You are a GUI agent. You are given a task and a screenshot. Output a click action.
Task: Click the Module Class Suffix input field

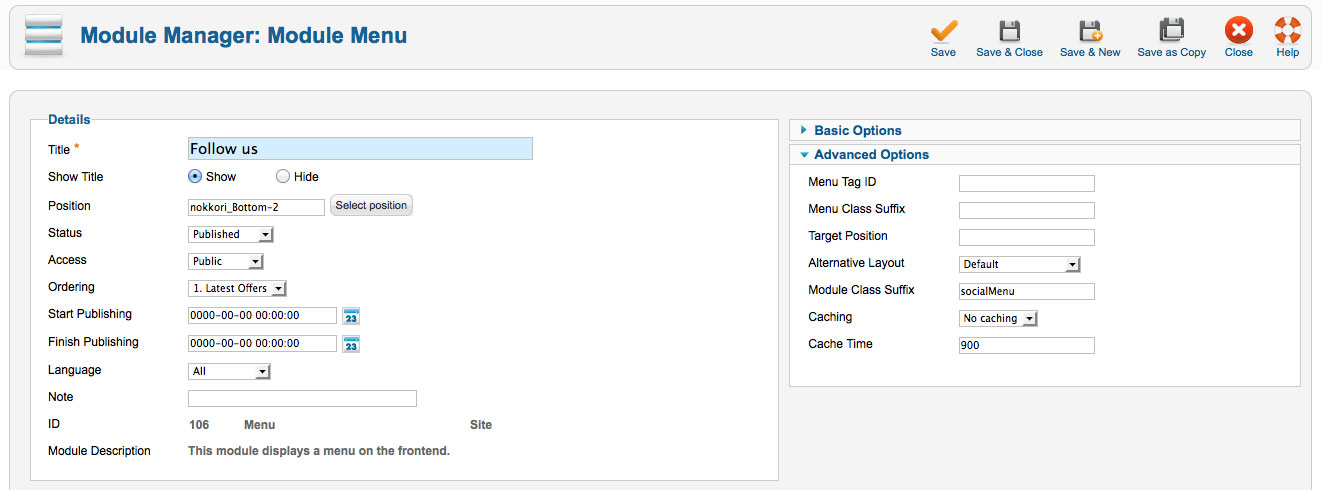click(x=1027, y=291)
